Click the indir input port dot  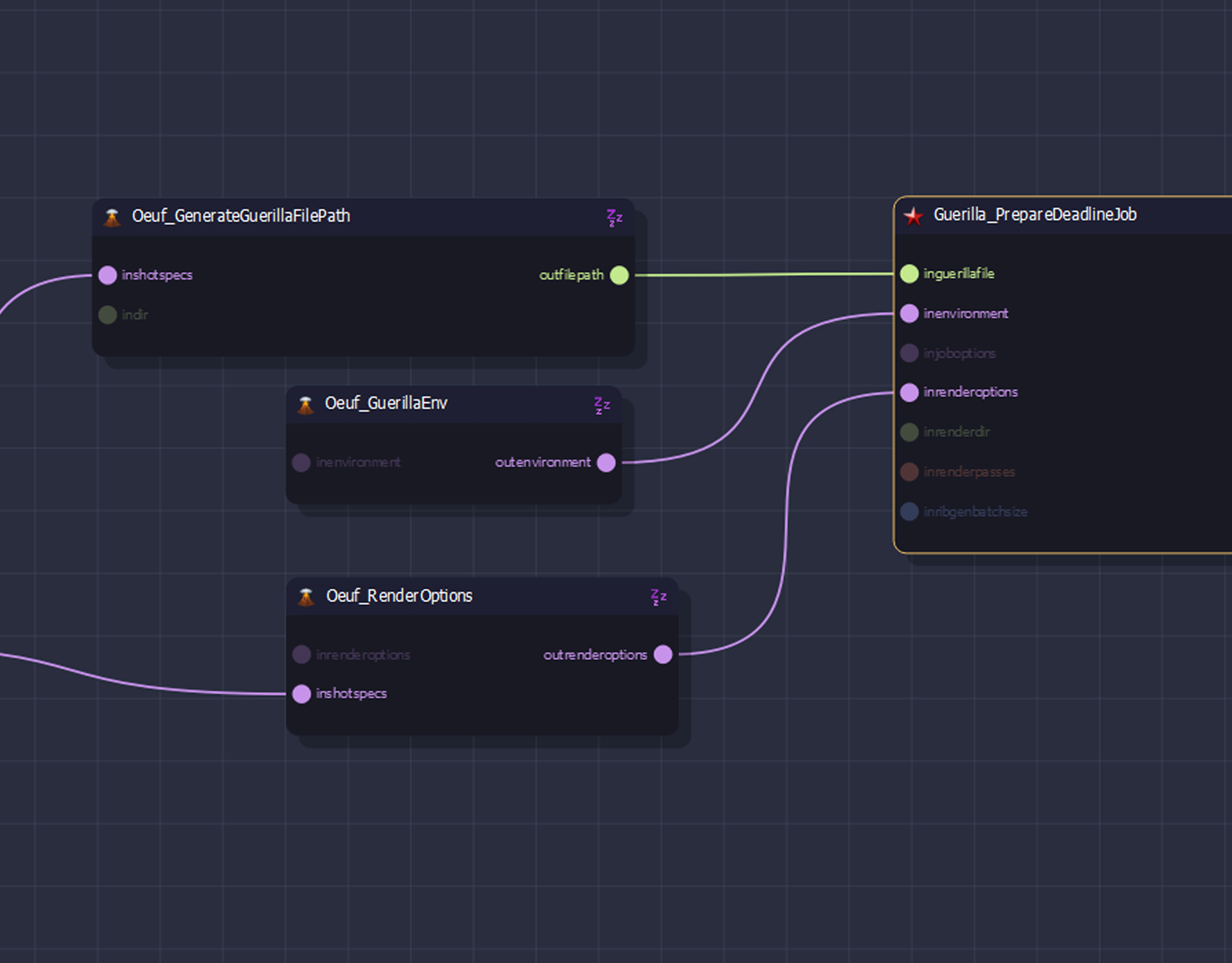(x=107, y=315)
